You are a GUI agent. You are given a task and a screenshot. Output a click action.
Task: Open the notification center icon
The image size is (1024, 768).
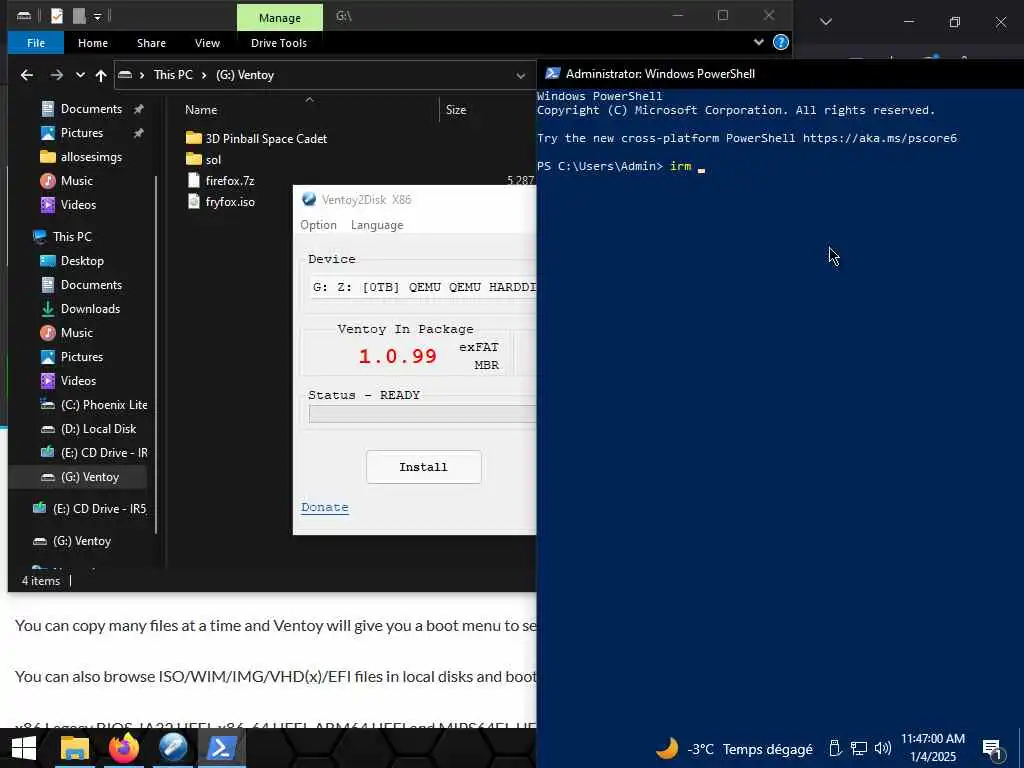click(x=993, y=749)
